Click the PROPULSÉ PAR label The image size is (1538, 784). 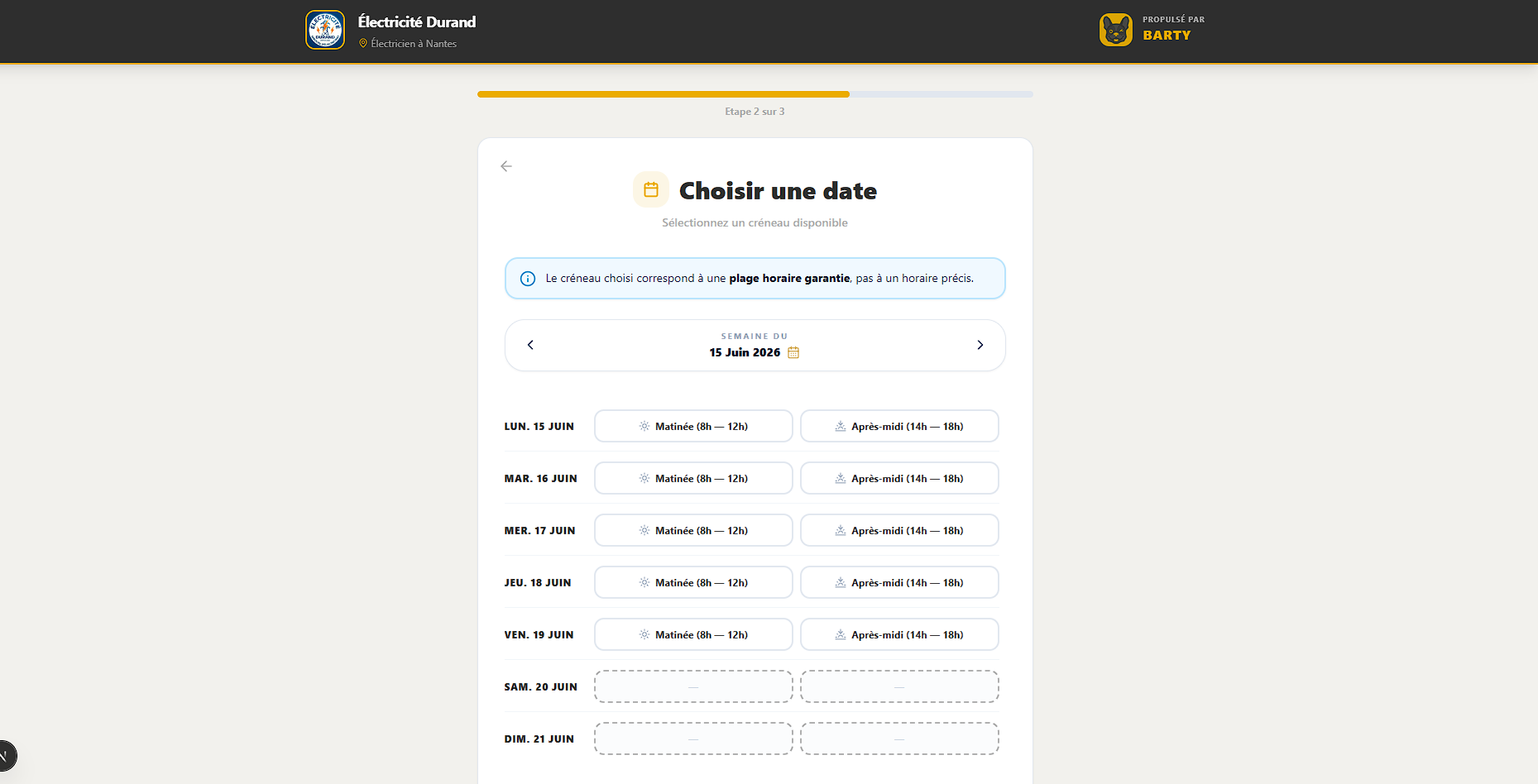pos(1173,19)
